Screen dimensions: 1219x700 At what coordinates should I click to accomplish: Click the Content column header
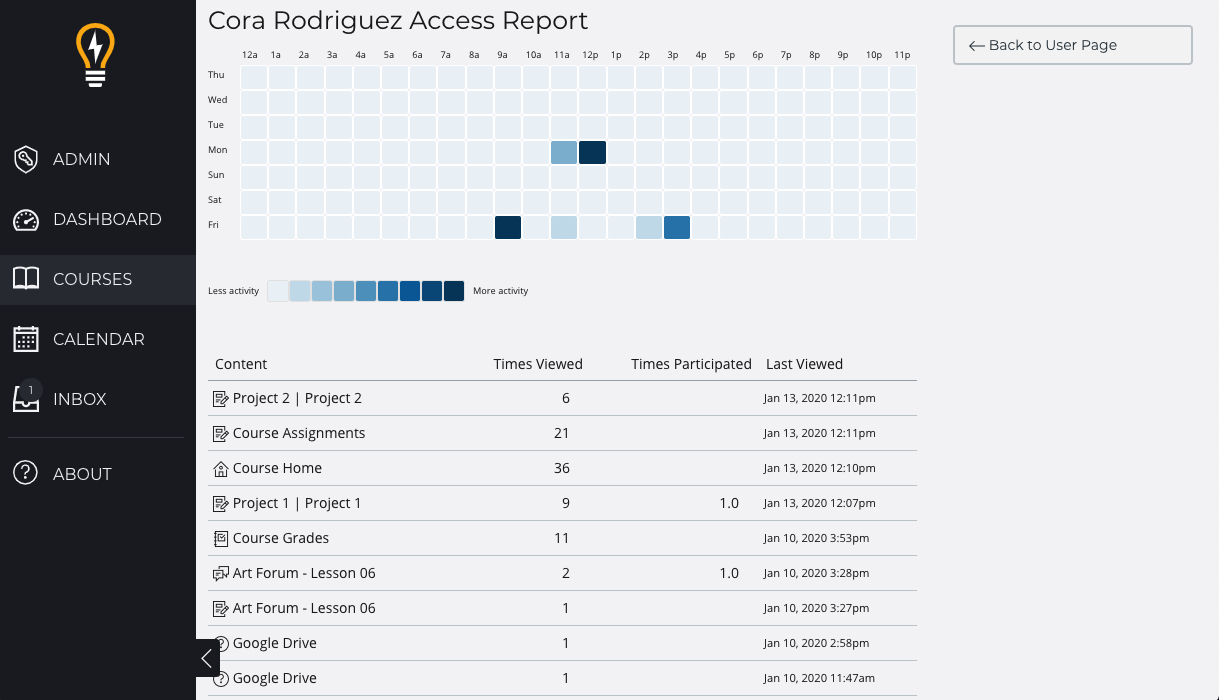(x=241, y=364)
